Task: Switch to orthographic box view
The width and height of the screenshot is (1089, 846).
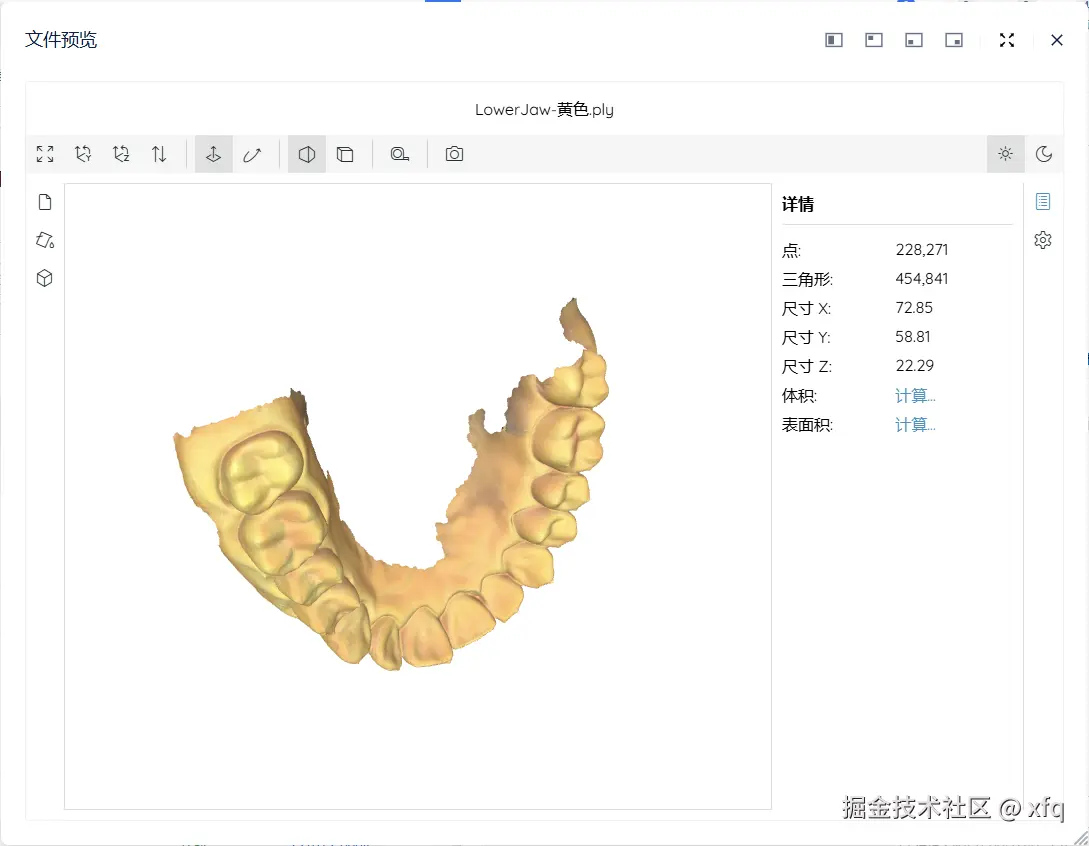Action: pos(344,154)
